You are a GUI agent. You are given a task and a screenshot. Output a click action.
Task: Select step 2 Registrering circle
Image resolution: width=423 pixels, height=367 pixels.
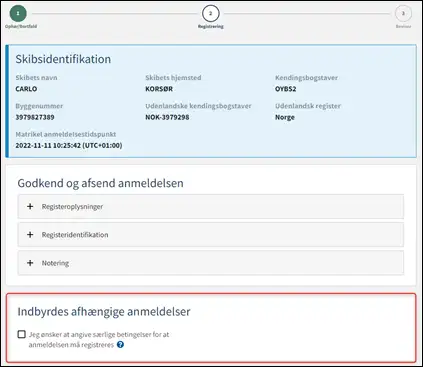[210, 13]
